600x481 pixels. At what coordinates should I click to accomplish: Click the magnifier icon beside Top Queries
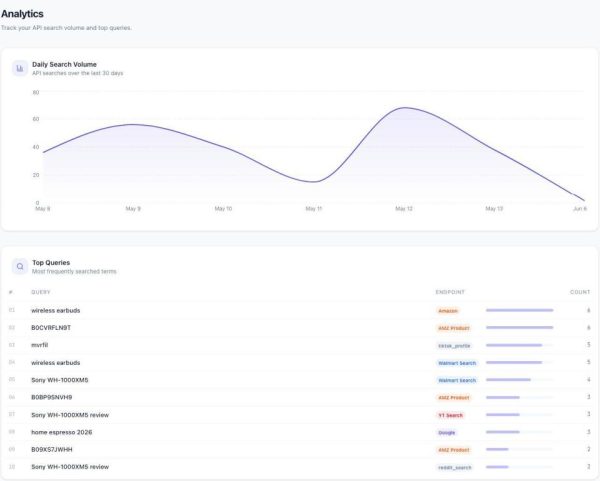(20, 266)
